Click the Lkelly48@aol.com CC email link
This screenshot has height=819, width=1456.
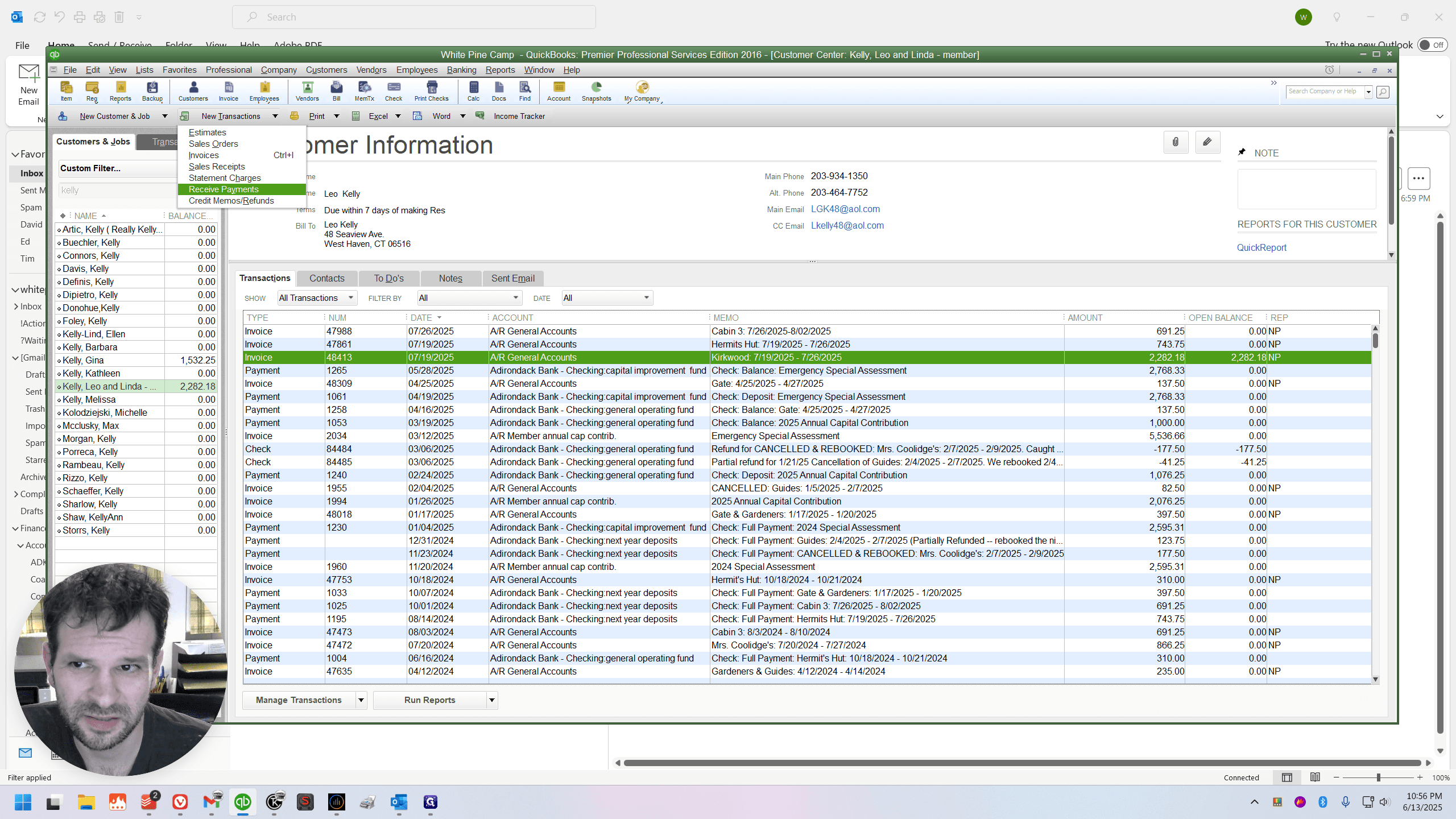point(847,225)
